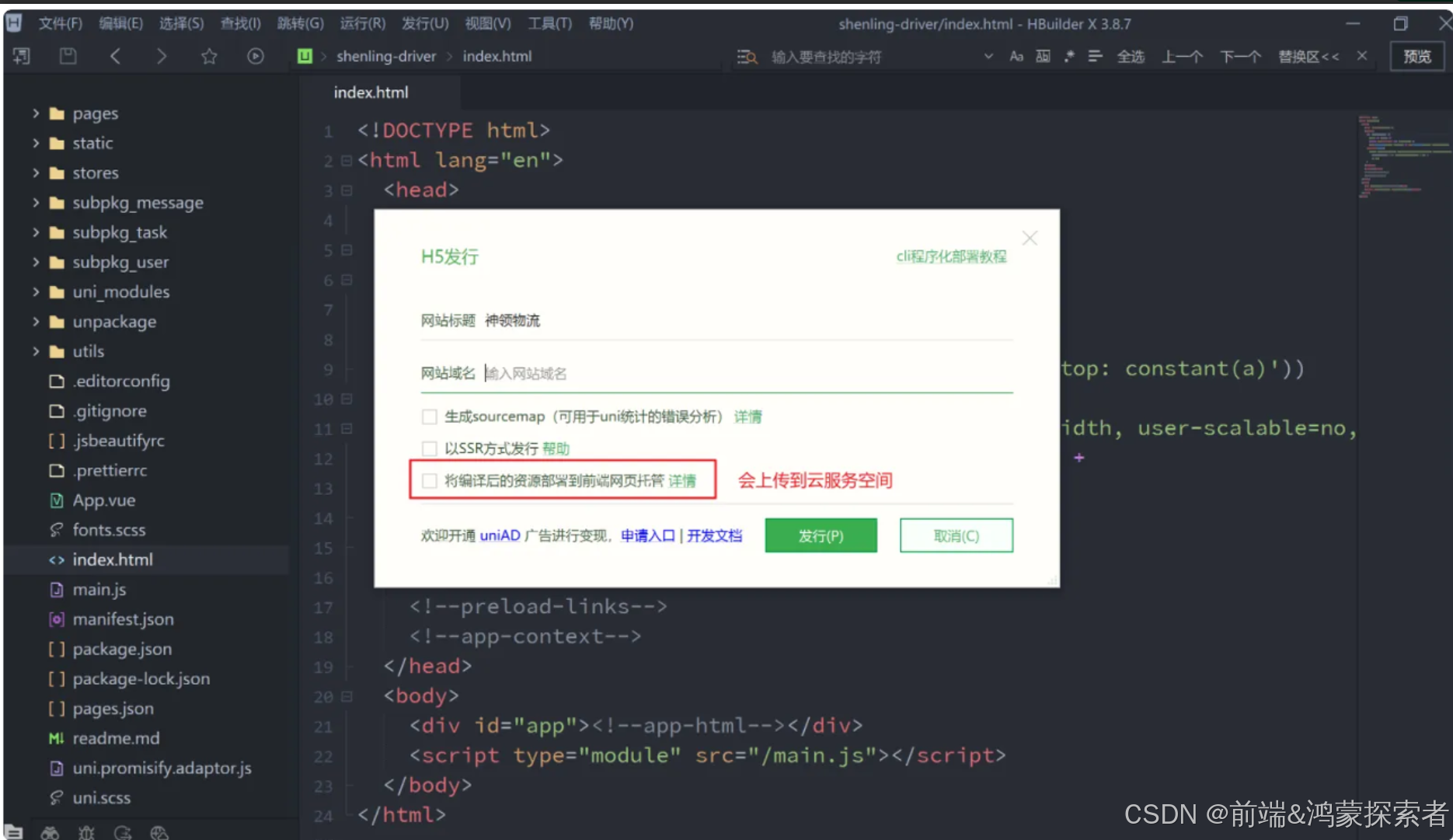
Task: Open manifest.json in the file tree
Action: [x=123, y=619]
